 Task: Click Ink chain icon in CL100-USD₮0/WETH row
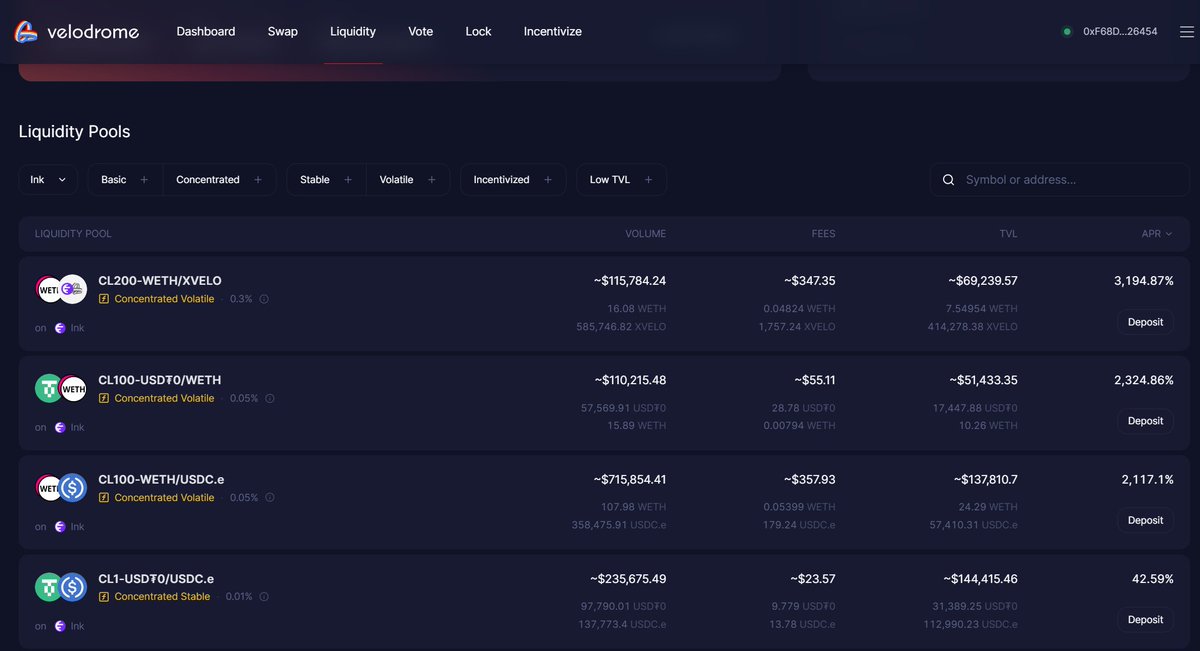[x=60, y=427]
